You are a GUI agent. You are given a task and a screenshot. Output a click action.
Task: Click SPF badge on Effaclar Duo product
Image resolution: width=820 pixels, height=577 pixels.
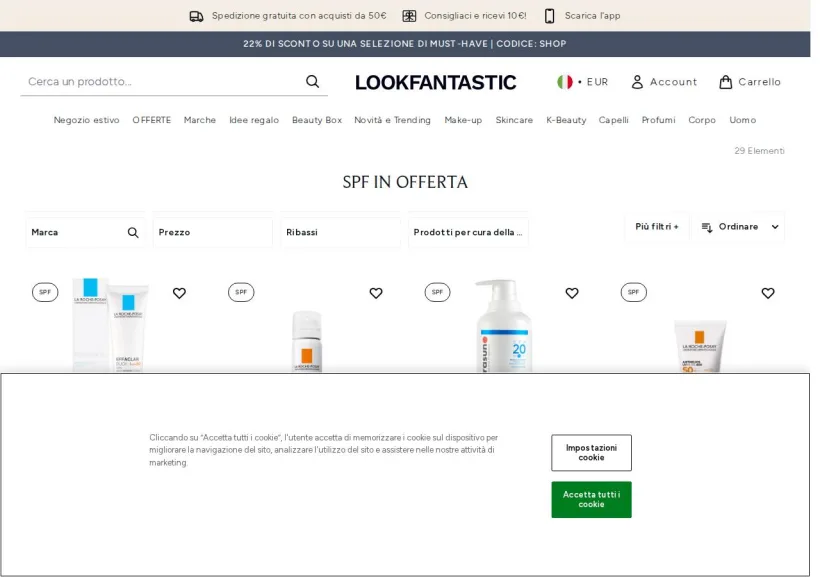click(x=45, y=292)
